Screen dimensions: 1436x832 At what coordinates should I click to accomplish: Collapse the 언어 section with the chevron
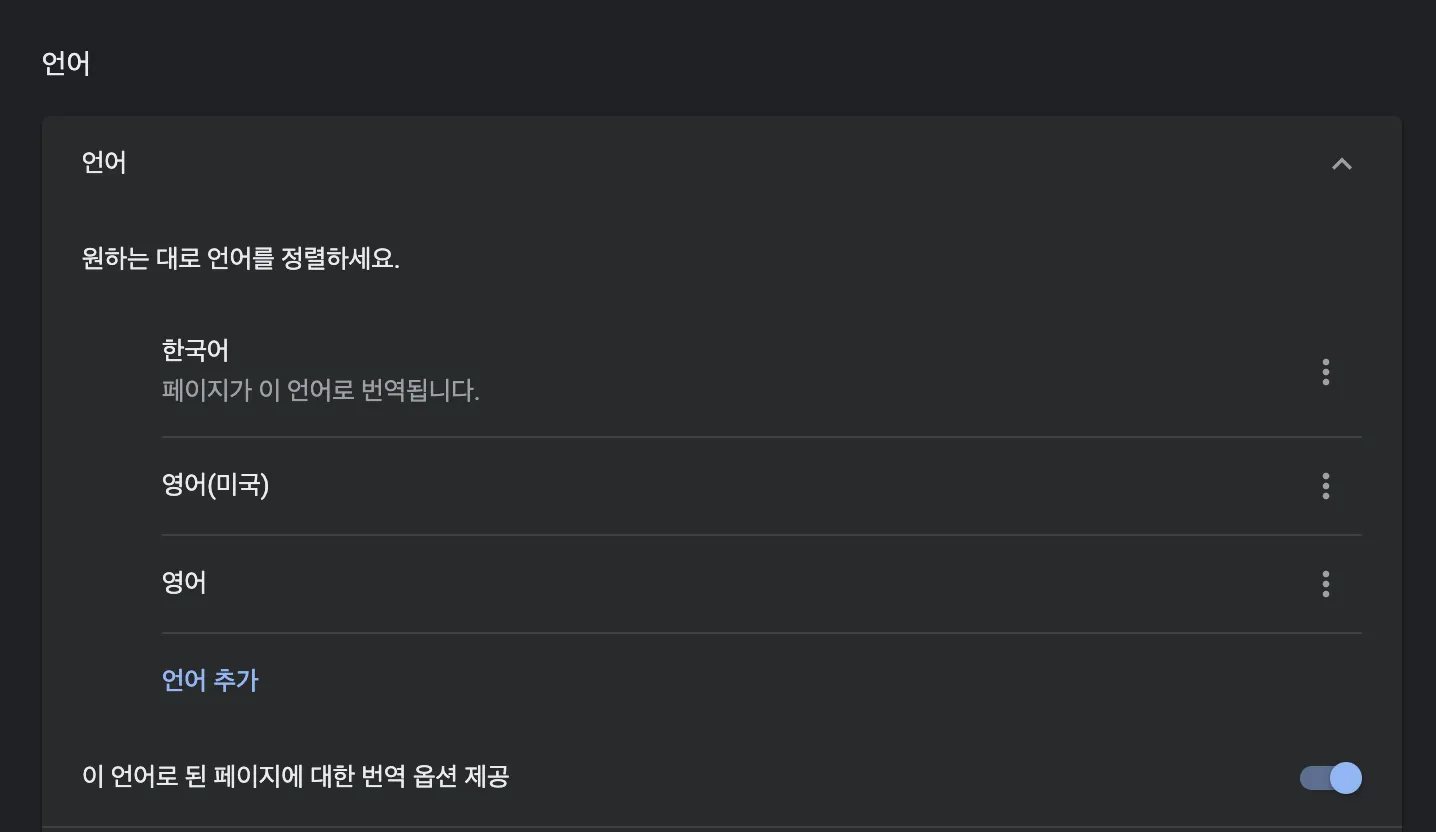coord(1341,163)
